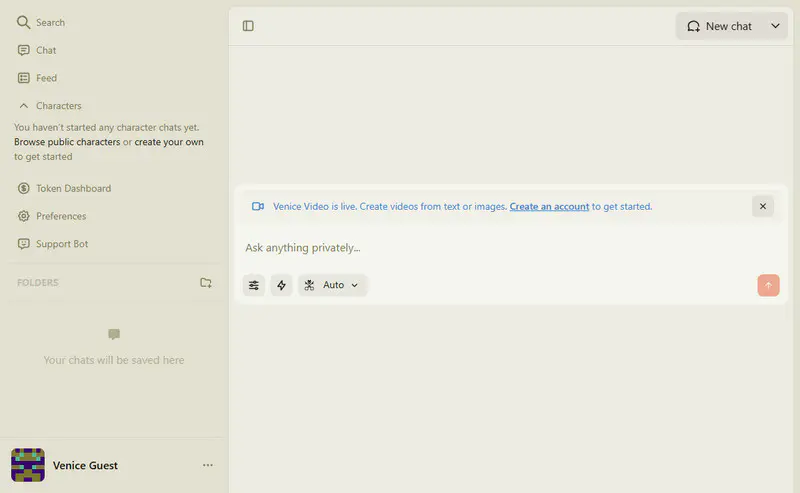Viewport: 800px width, 493px height.
Task: Open the Support Bot chat
Action: coord(61,244)
